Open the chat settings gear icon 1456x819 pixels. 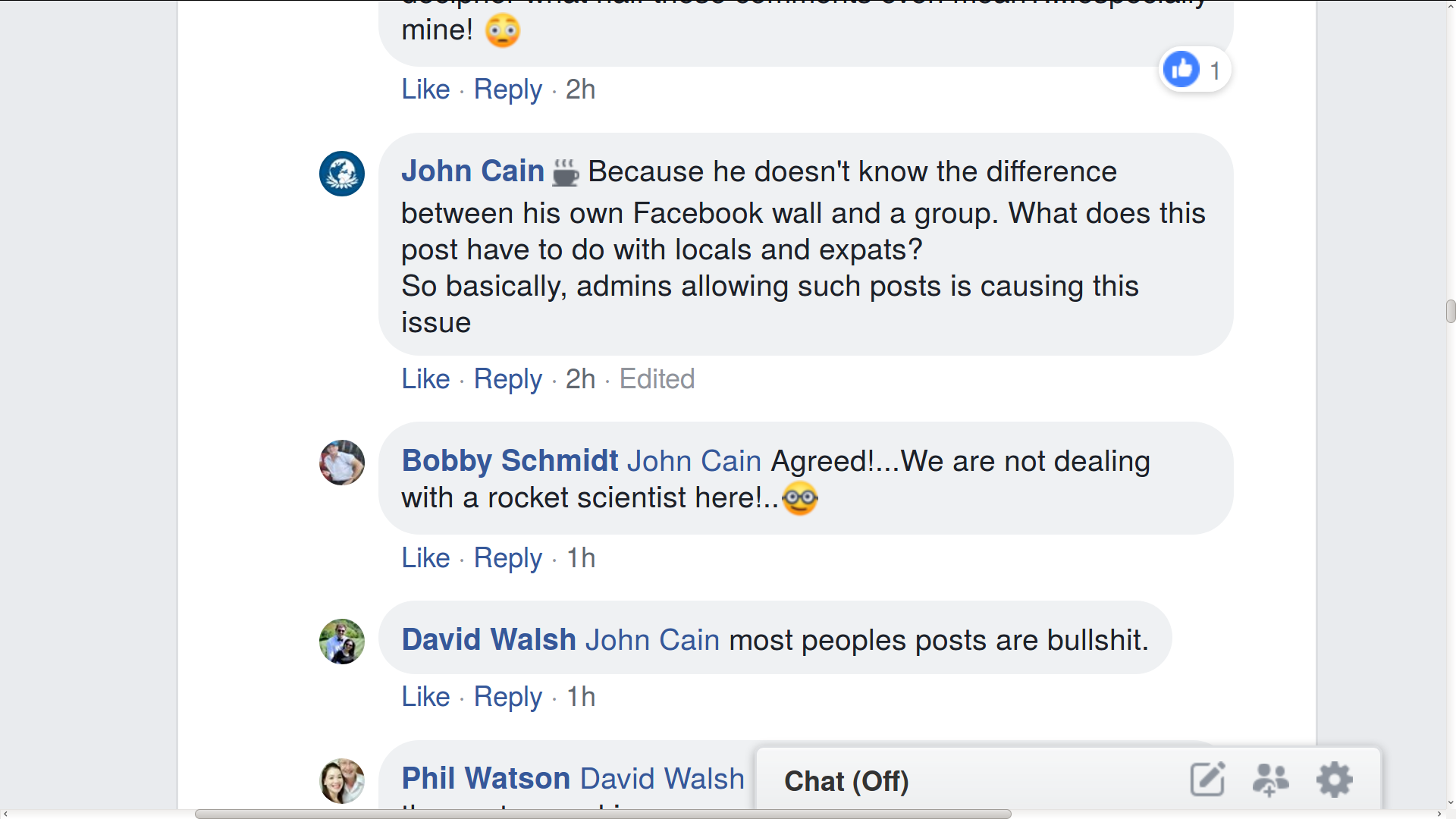pos(1335,779)
